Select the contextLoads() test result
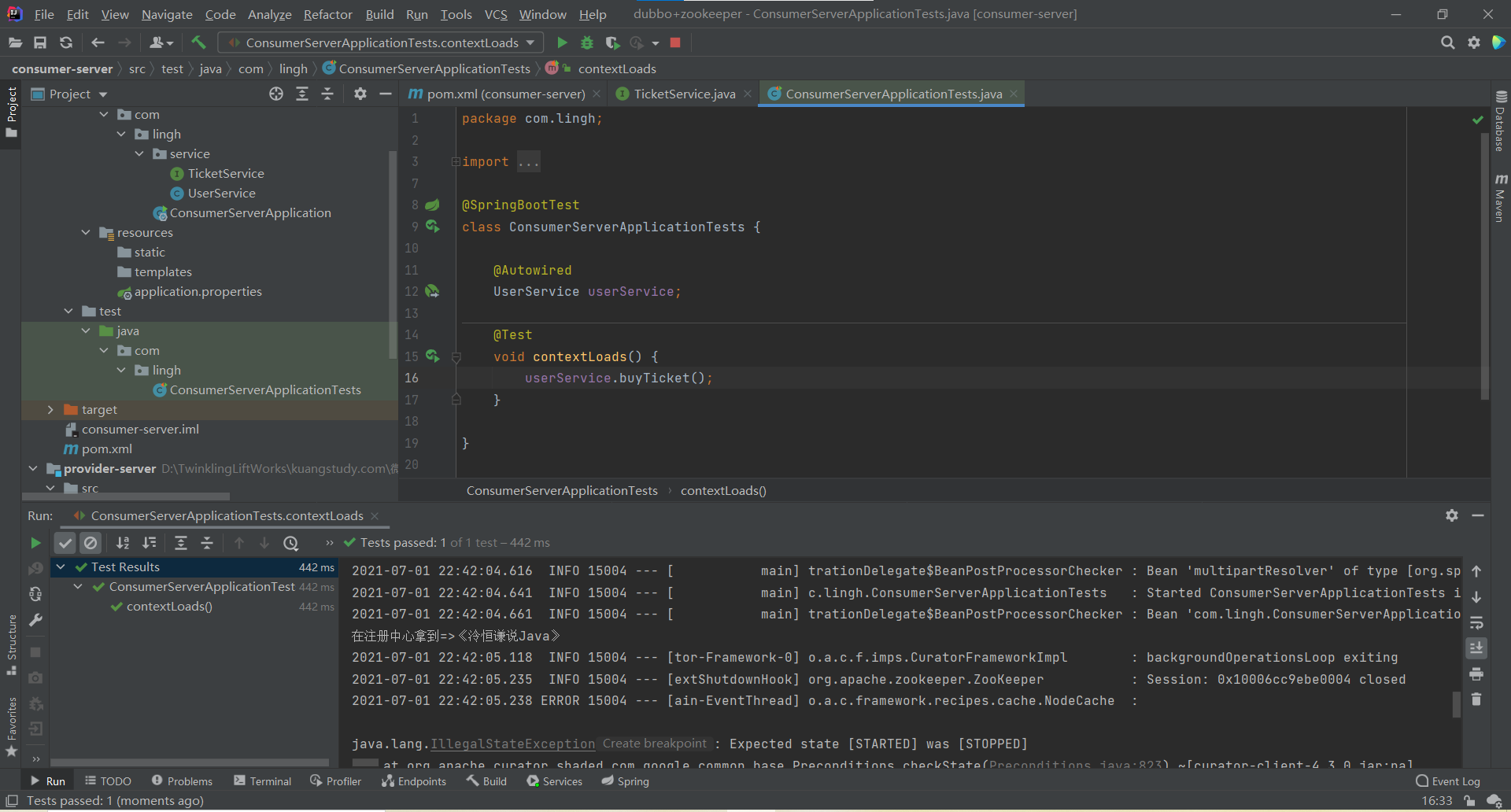1511x812 pixels. [169, 607]
